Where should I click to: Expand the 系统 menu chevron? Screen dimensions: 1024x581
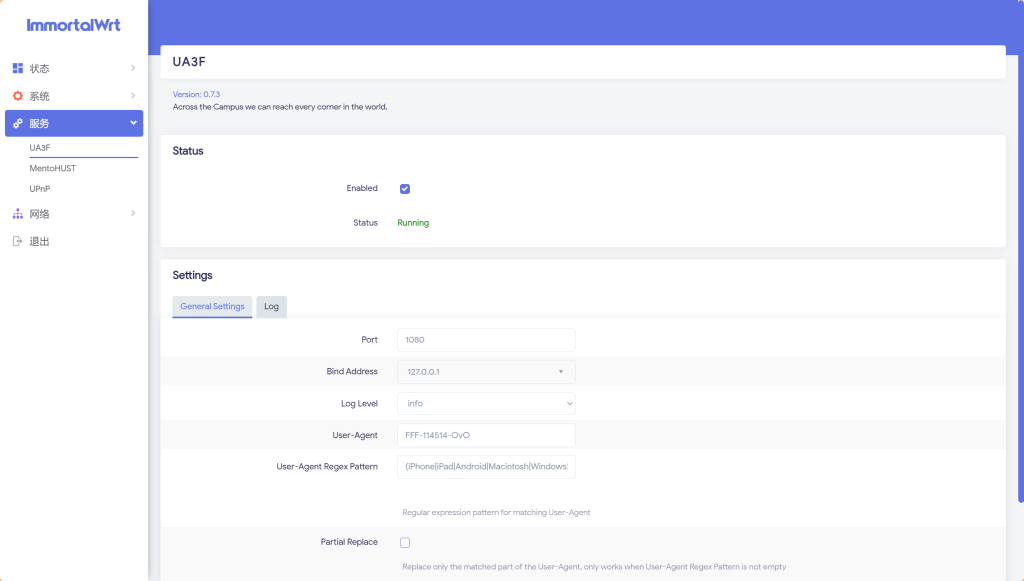(133, 96)
